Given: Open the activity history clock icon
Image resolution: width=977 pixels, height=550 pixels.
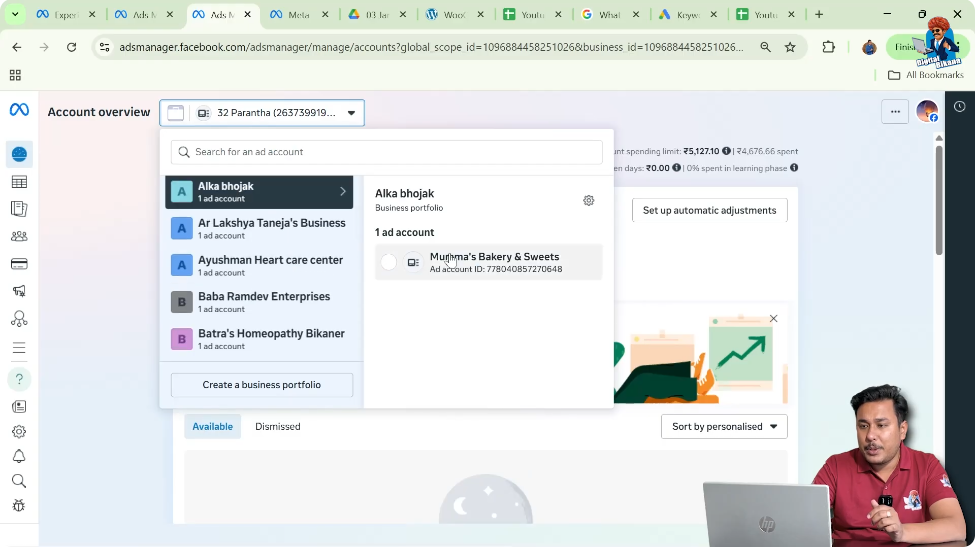Looking at the screenshot, I should (x=960, y=107).
